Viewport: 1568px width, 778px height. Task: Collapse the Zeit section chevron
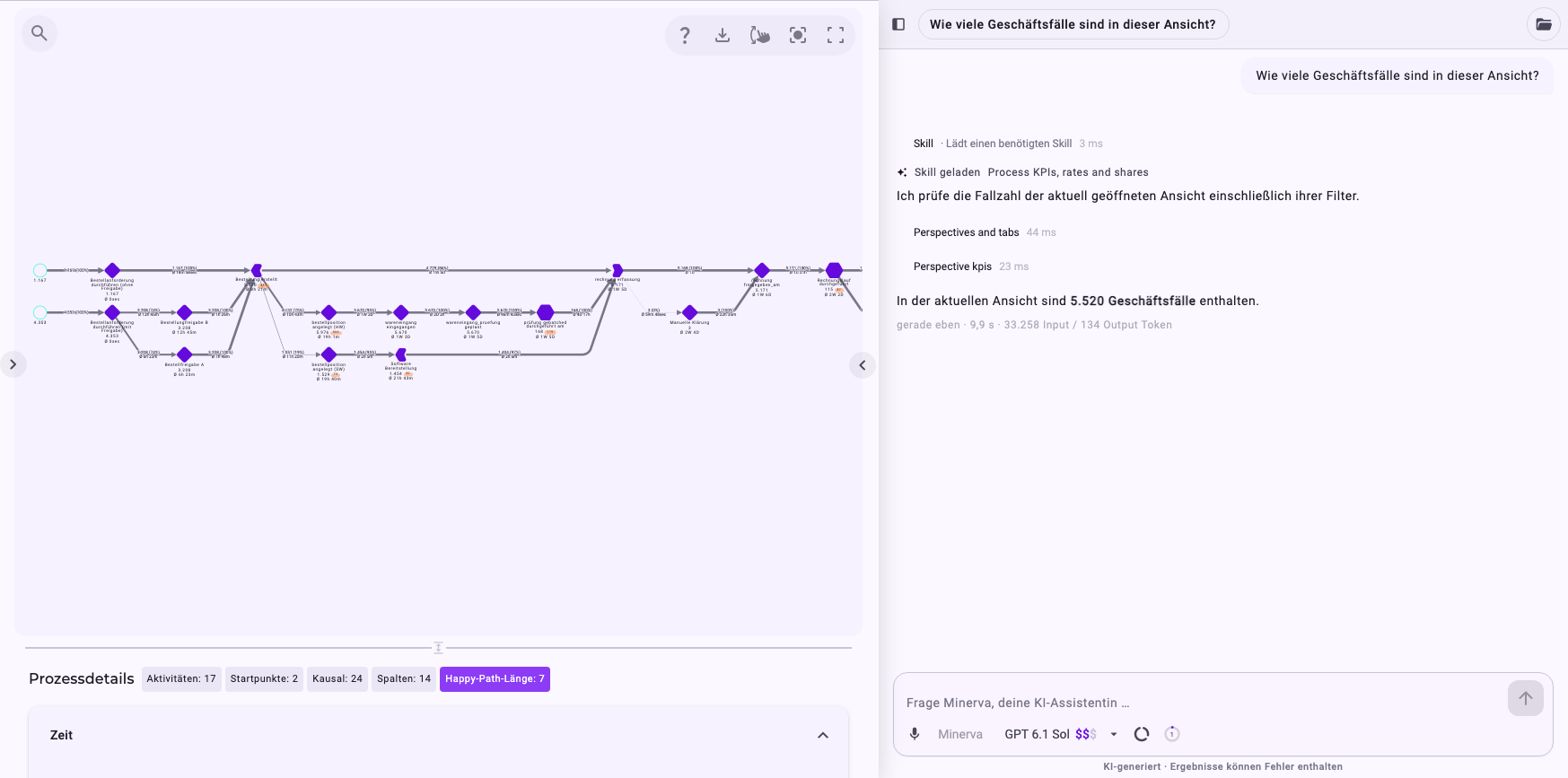(x=823, y=735)
